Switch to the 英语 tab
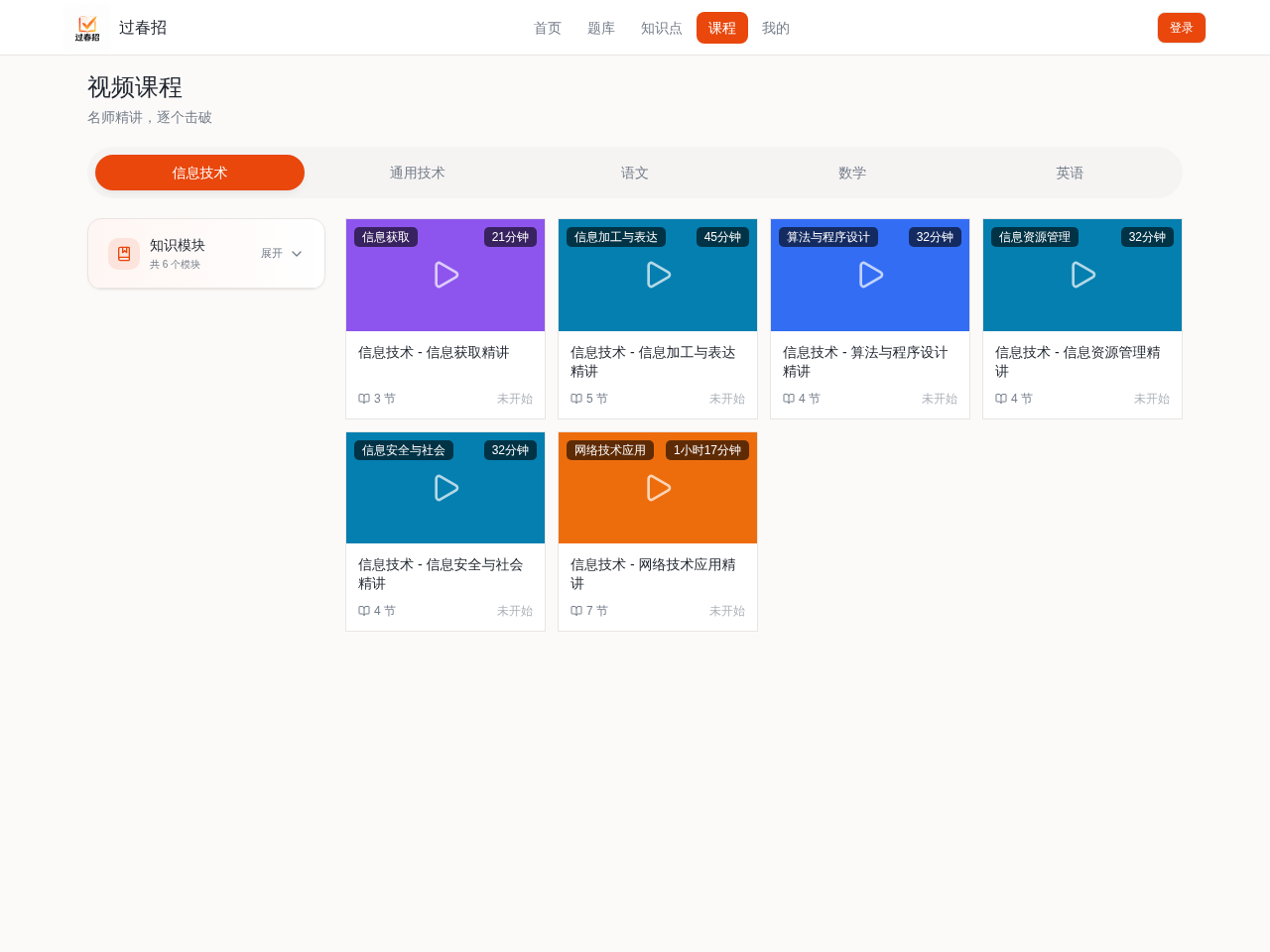Viewport: 1270px width, 952px height. [x=1070, y=173]
